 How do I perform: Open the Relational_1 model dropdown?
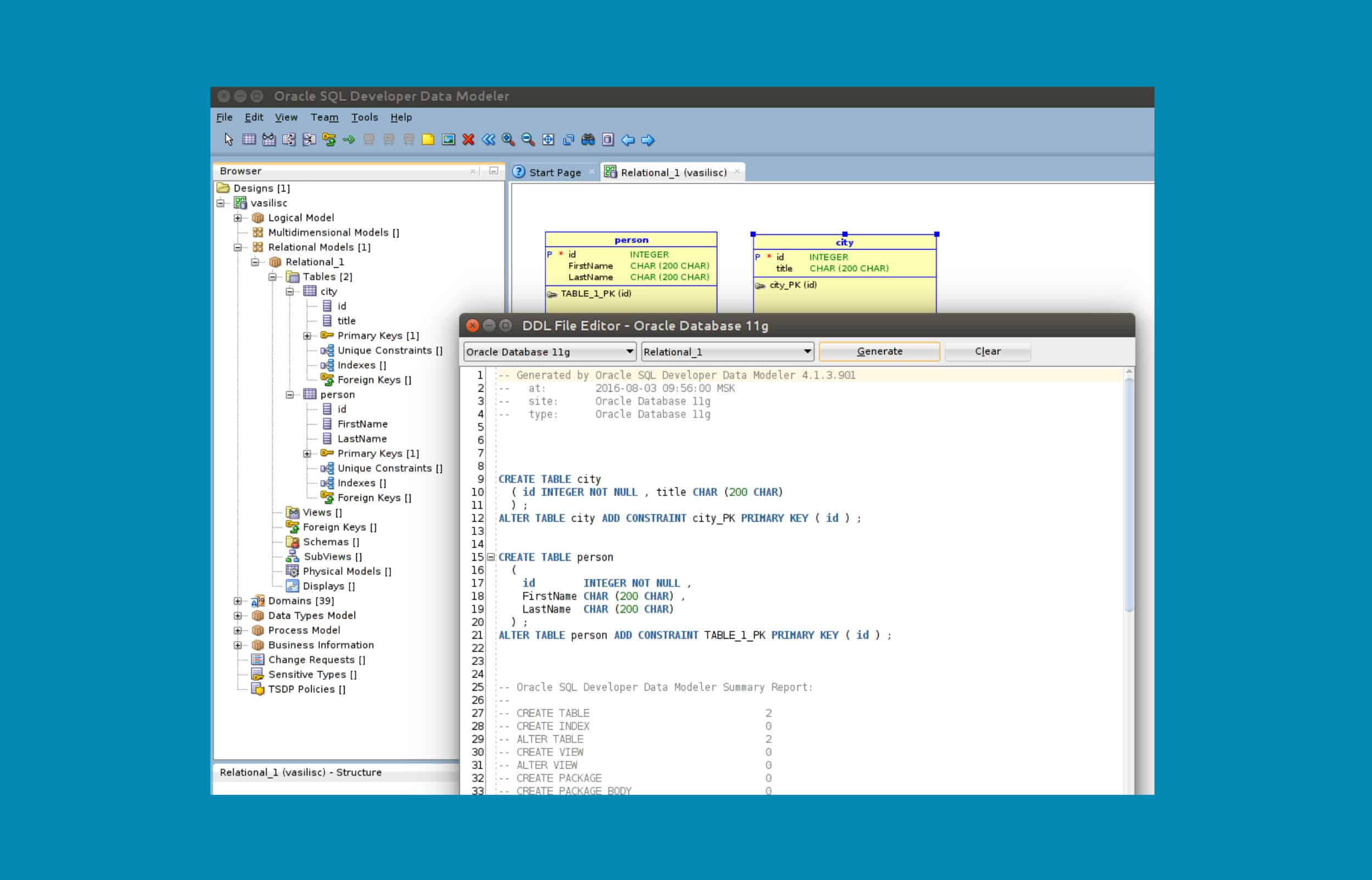point(727,352)
